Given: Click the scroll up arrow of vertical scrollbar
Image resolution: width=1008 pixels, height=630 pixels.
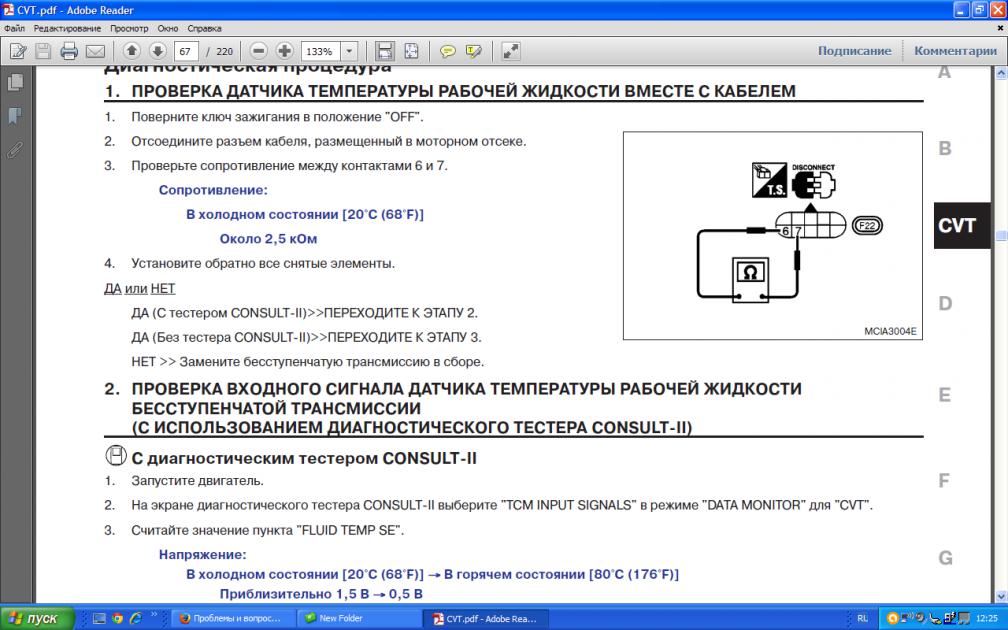Looking at the screenshot, I should pyautogui.click(x=1001, y=74).
